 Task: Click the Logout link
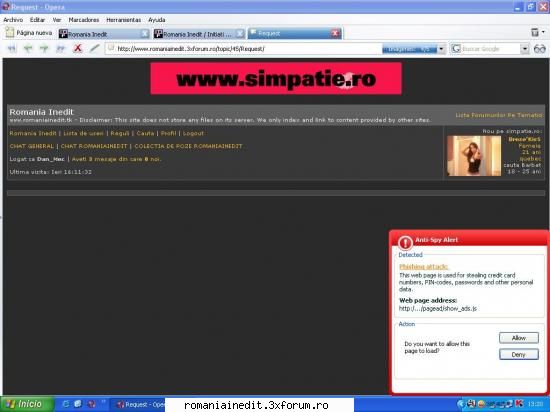click(x=193, y=133)
